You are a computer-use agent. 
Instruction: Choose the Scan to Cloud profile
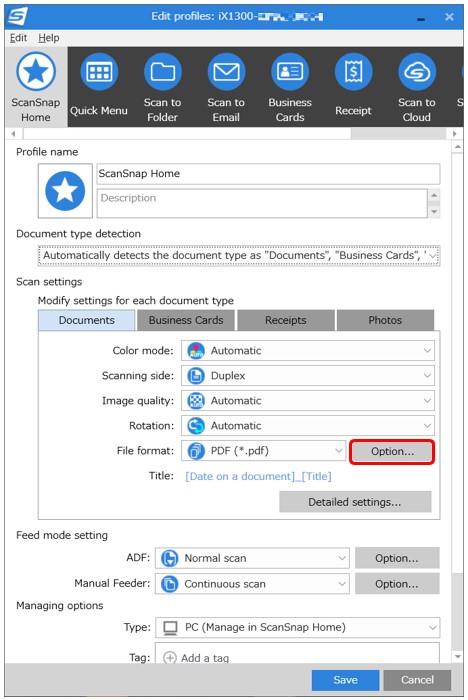coord(417,87)
